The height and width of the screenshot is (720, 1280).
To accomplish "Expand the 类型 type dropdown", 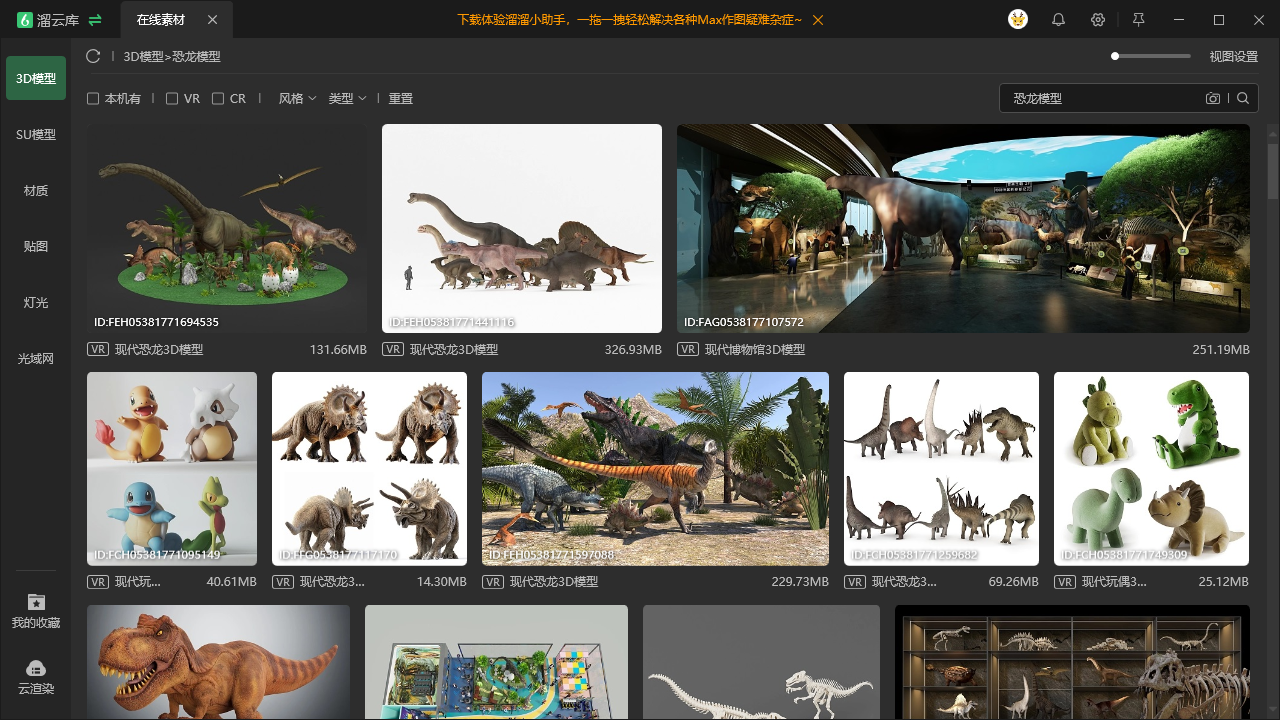I will 347,99.
